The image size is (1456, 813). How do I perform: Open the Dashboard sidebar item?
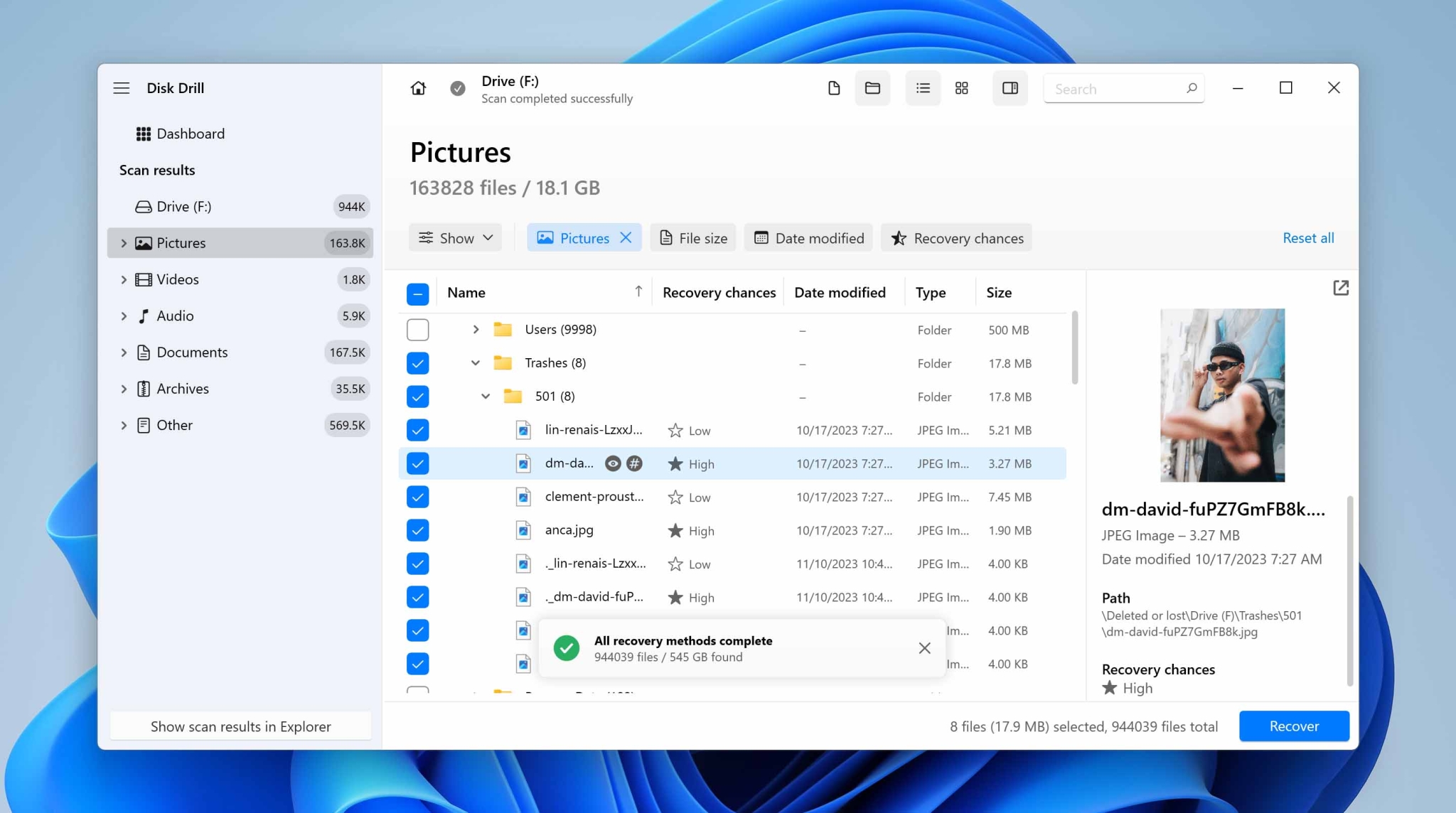(190, 134)
